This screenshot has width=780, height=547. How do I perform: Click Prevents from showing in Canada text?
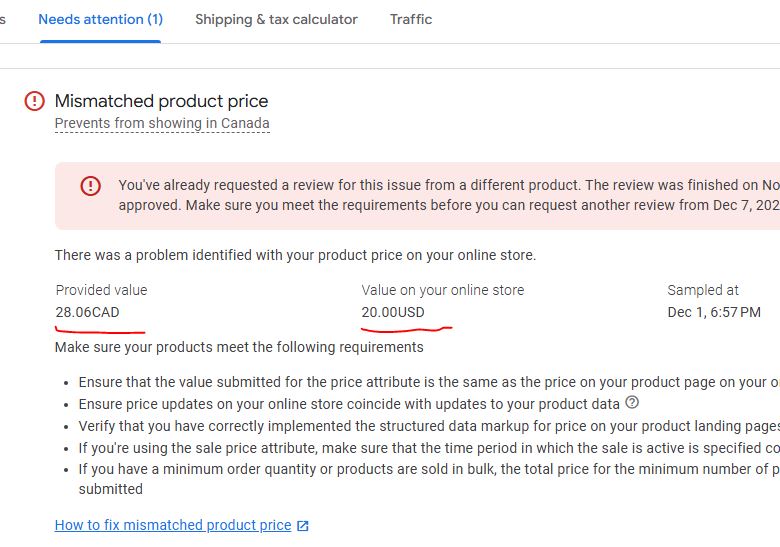162,123
